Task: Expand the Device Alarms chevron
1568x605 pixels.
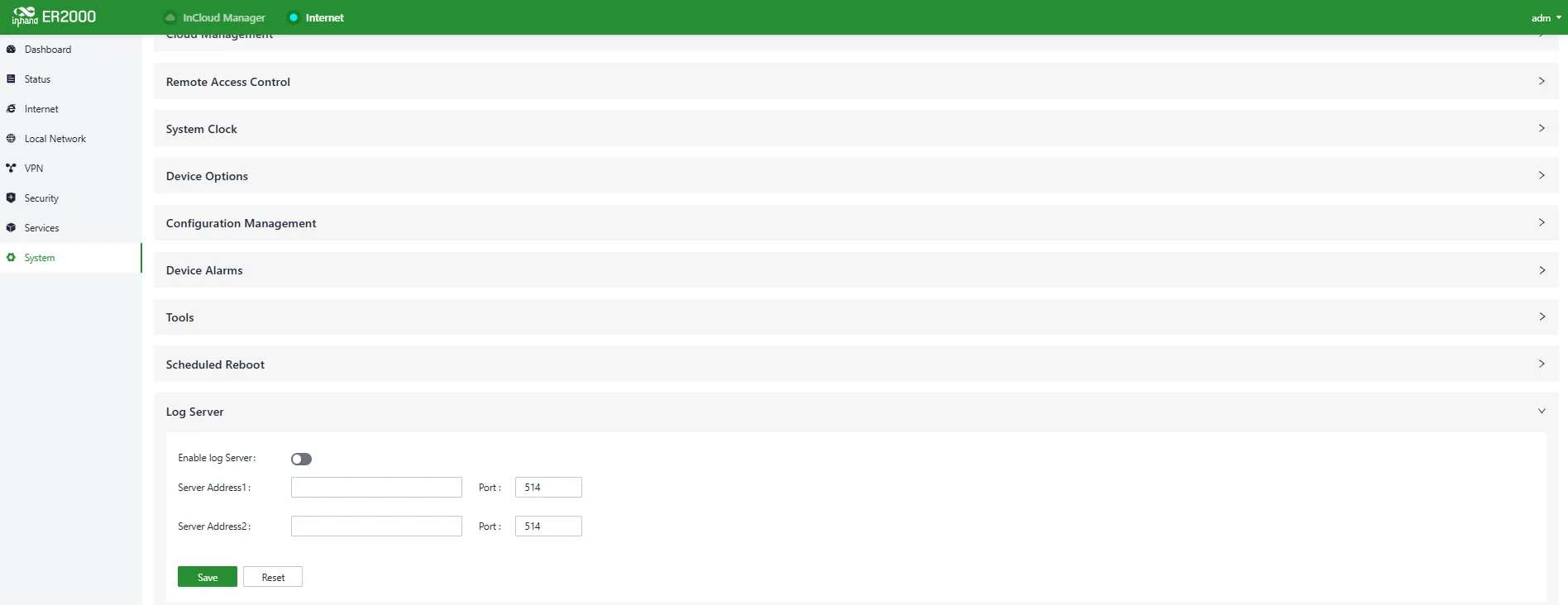Action: pos(1542,270)
